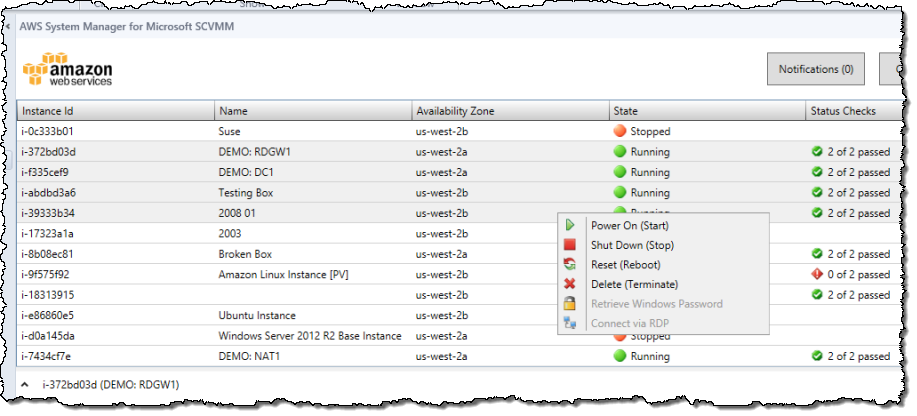Image resolution: width=917 pixels, height=416 pixels.
Task: Click the Broken Box instance name
Action: click(x=245, y=254)
